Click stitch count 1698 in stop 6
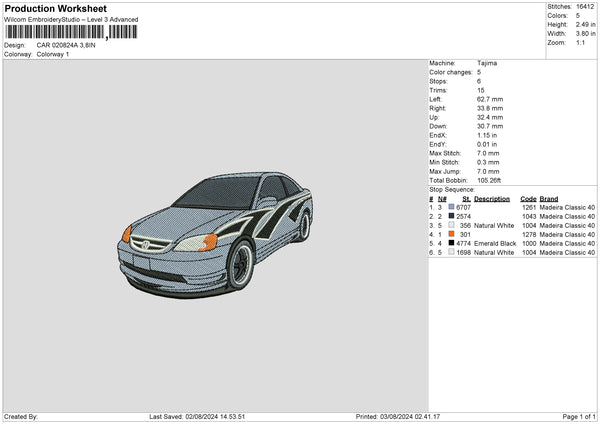The image size is (600, 424). pyautogui.click(x=463, y=252)
